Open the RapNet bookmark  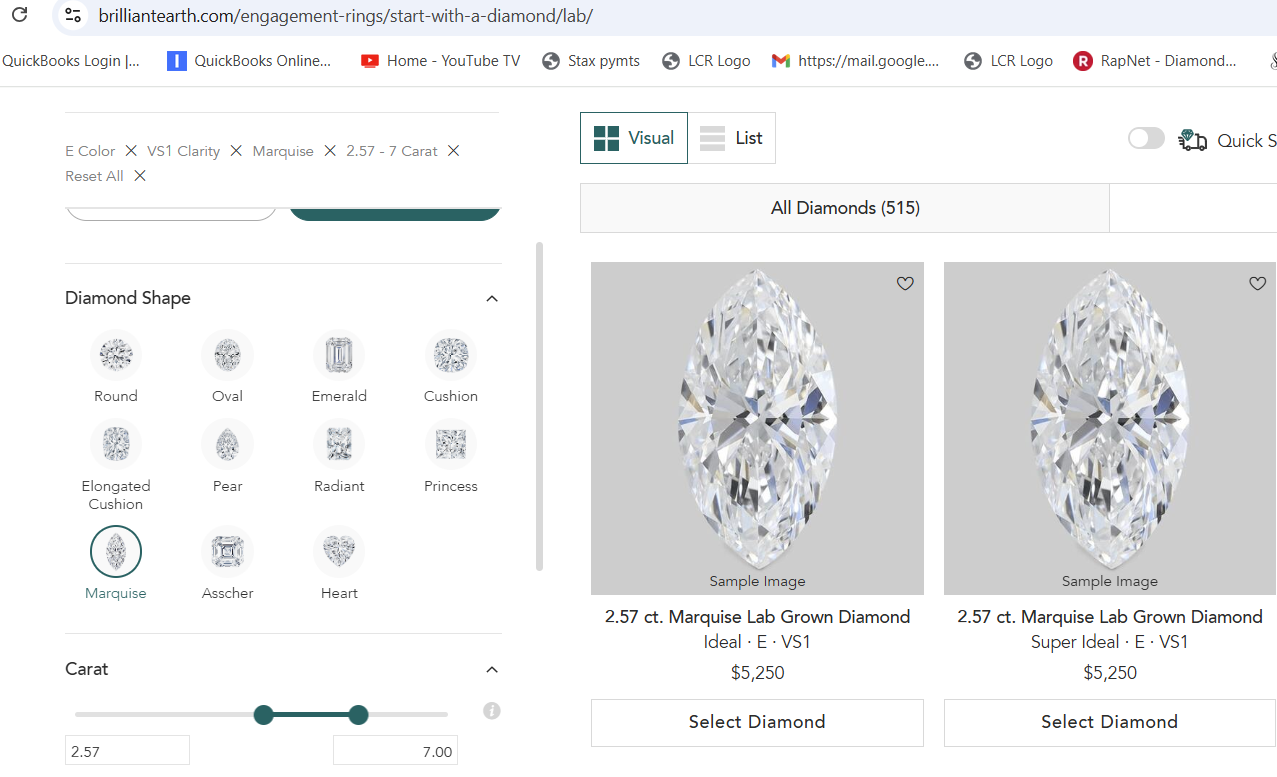pyautogui.click(x=1154, y=61)
